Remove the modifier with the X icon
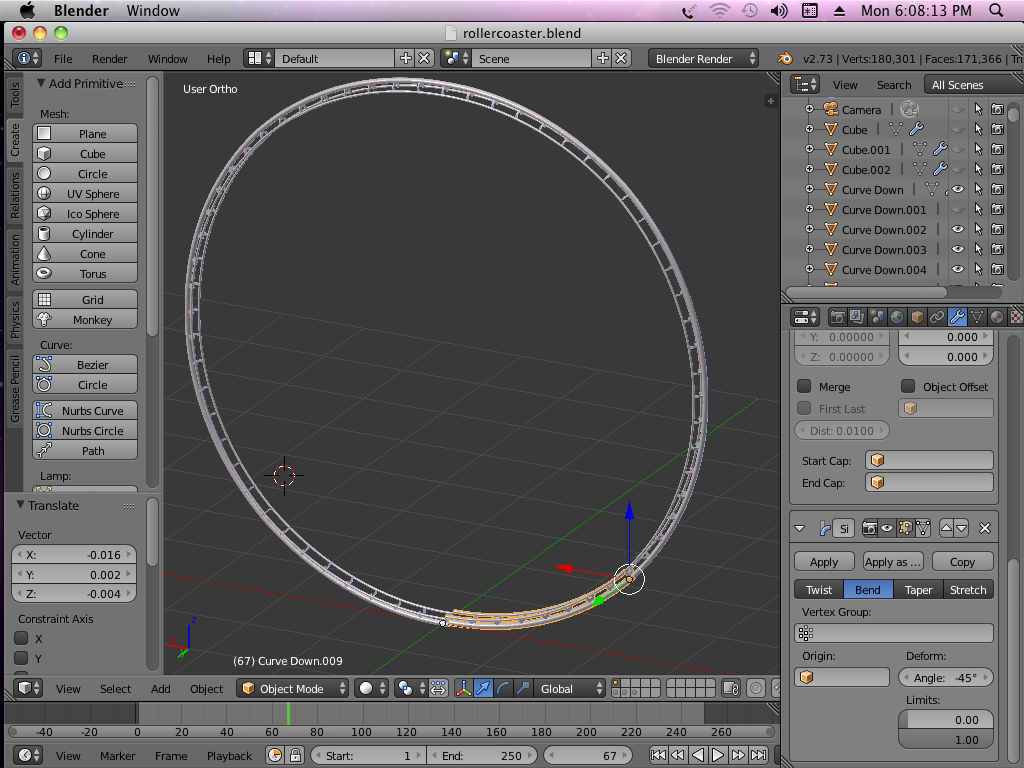This screenshot has width=1024, height=768. coord(985,528)
